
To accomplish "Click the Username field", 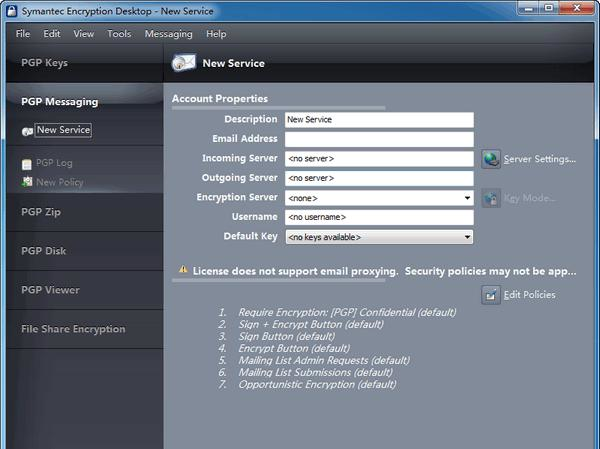I will (379, 217).
